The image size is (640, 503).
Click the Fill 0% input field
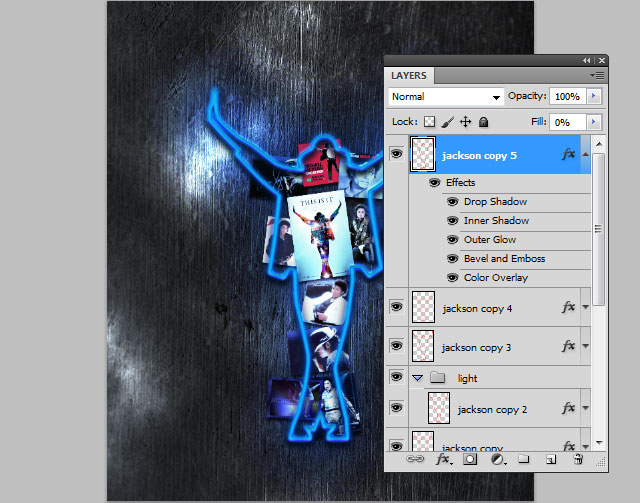coord(568,122)
